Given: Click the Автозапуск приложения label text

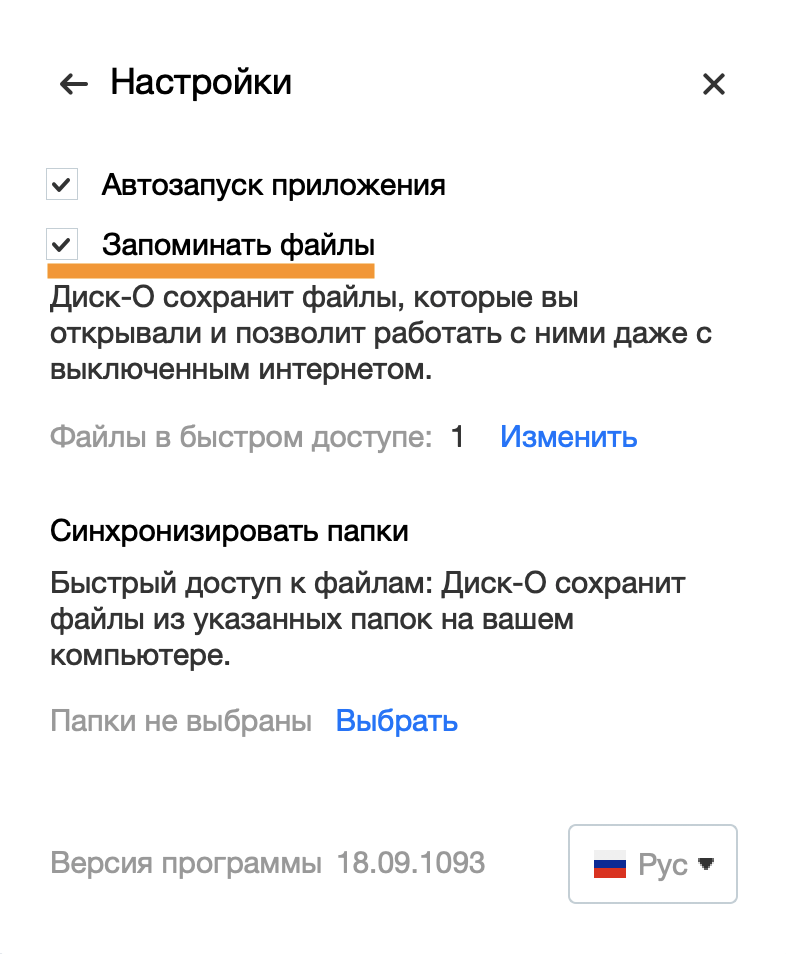Looking at the screenshot, I should coord(274,185).
